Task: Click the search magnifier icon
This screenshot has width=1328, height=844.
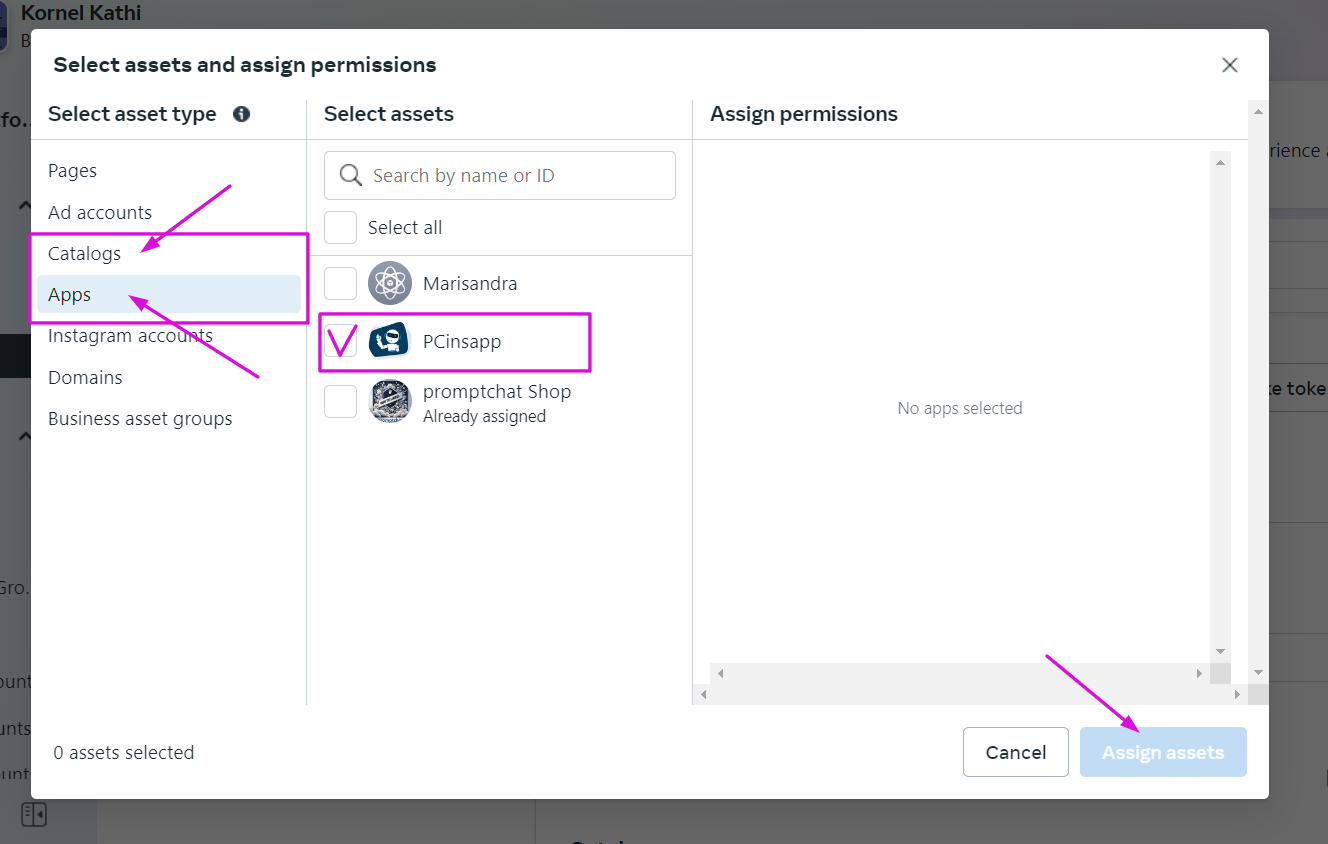Action: (350, 176)
